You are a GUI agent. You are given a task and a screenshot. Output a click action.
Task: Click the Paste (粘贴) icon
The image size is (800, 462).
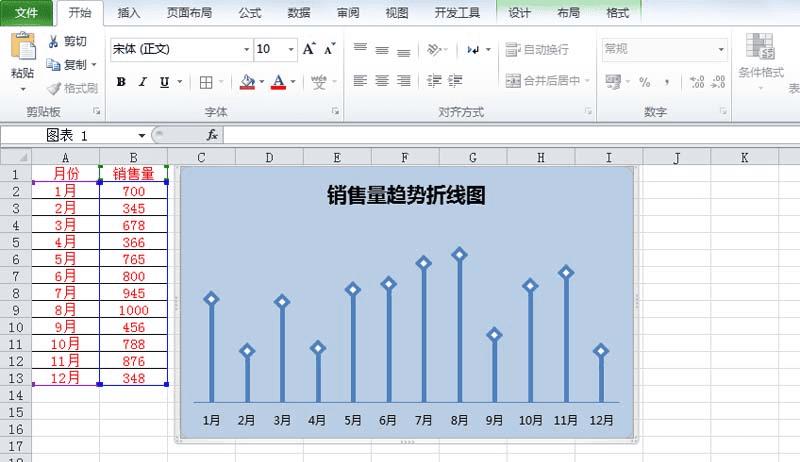point(23,47)
